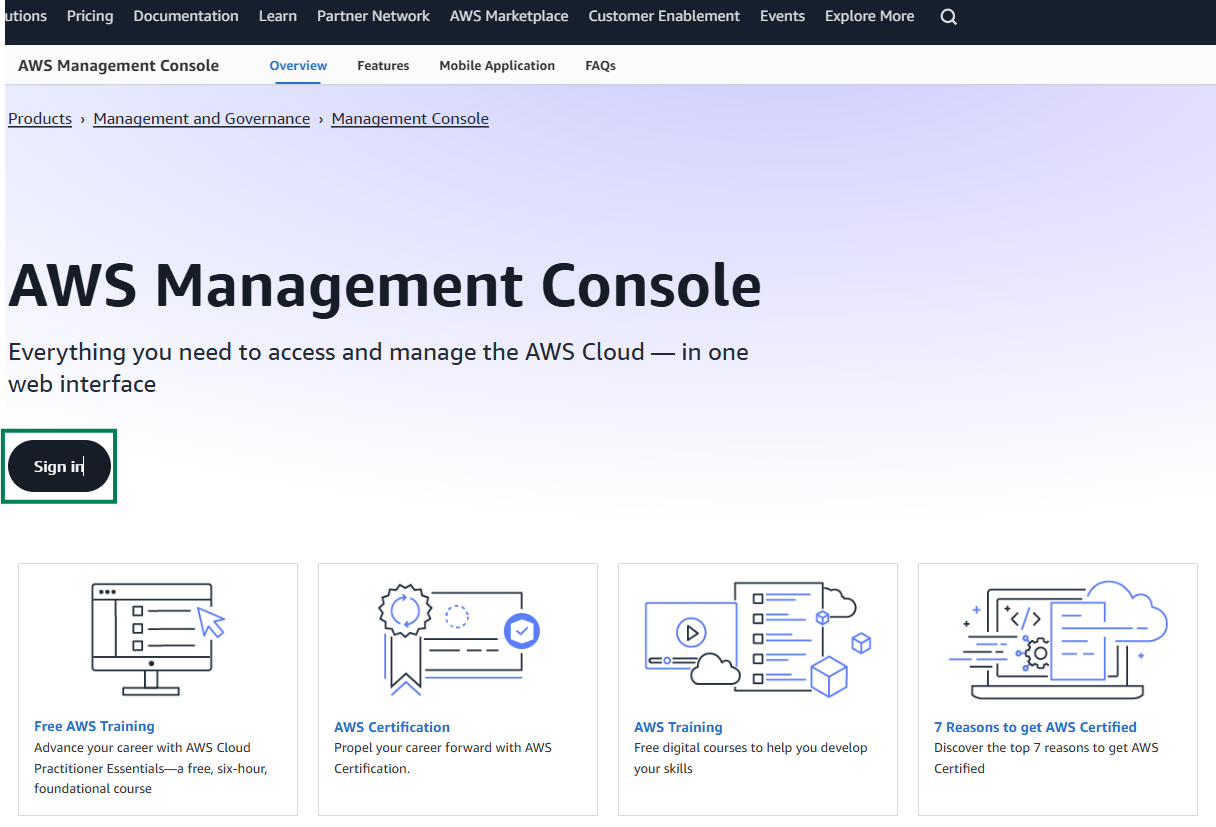
Task: Open Customer Enablement menu
Action: (x=664, y=16)
